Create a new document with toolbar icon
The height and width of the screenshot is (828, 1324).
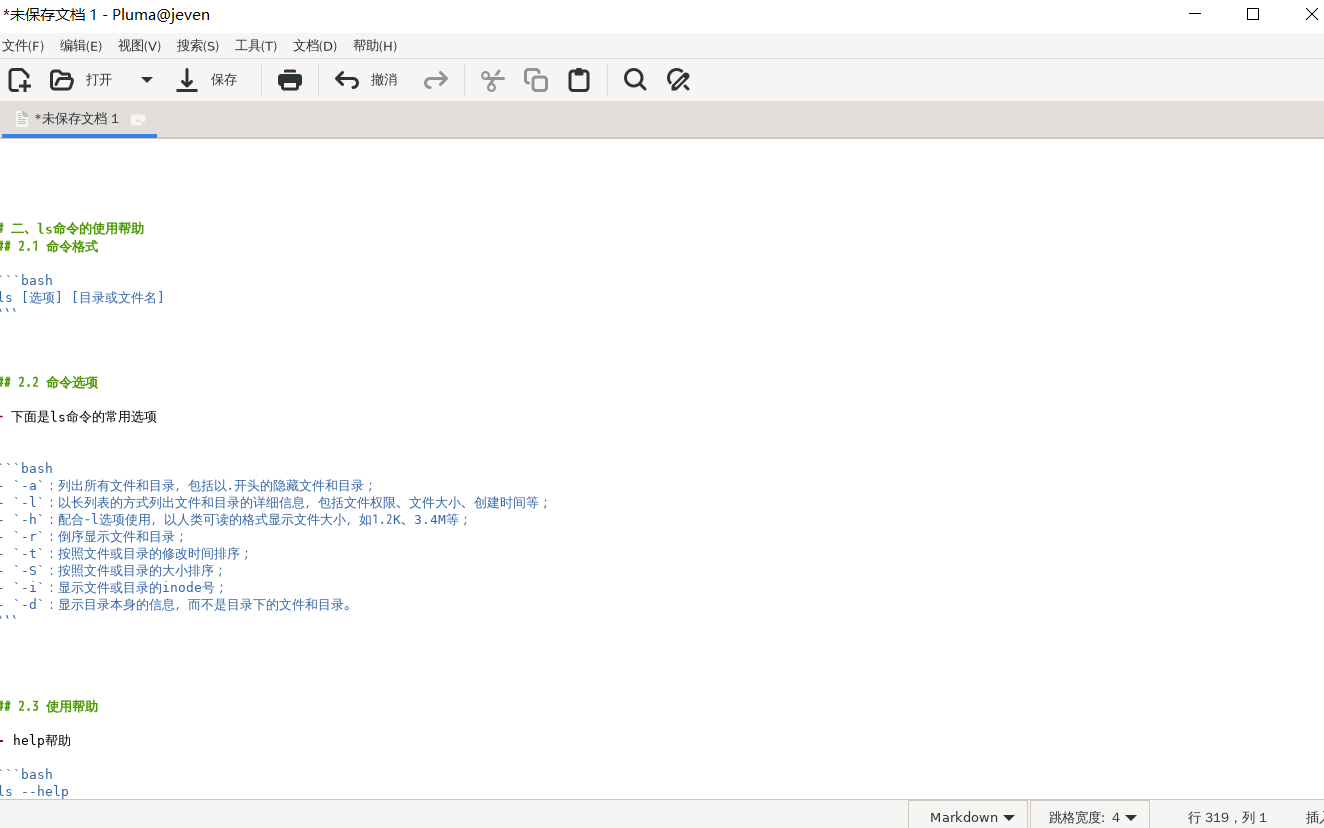(x=20, y=80)
